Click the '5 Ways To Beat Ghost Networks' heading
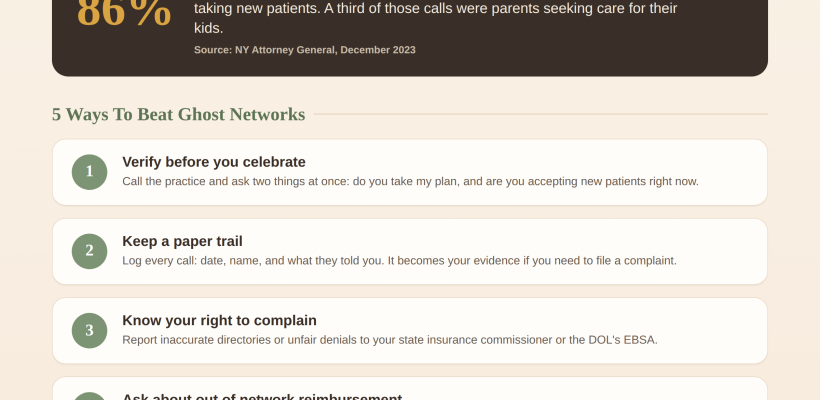This screenshot has height=400, width=820. 178,114
